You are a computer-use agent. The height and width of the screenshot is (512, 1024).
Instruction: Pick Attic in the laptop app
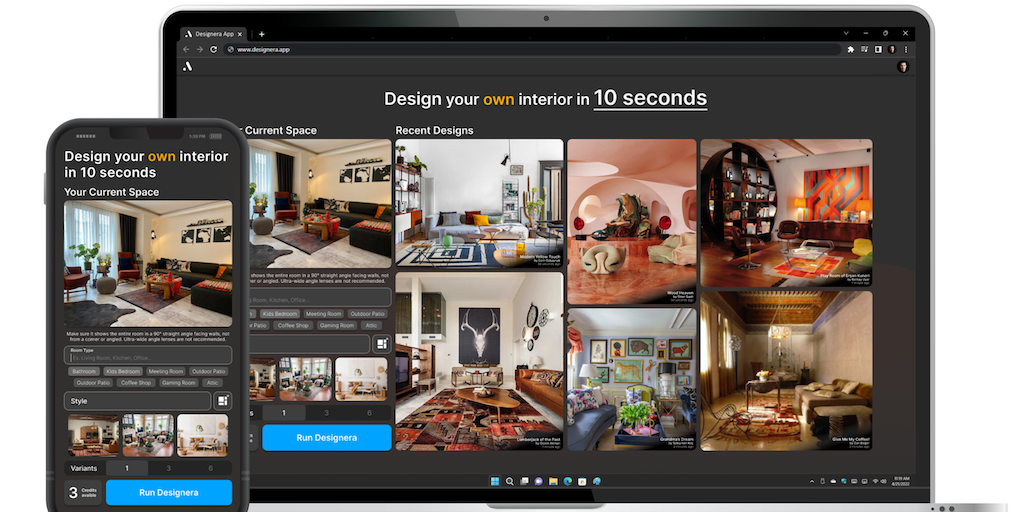coord(371,325)
